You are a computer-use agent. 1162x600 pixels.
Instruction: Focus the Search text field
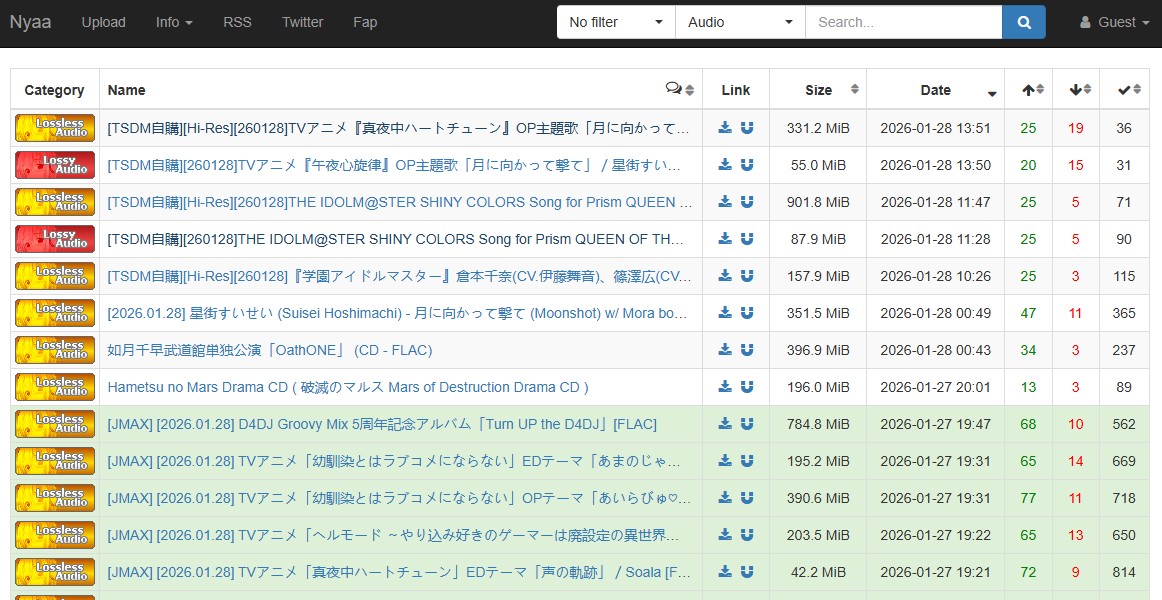tap(903, 22)
